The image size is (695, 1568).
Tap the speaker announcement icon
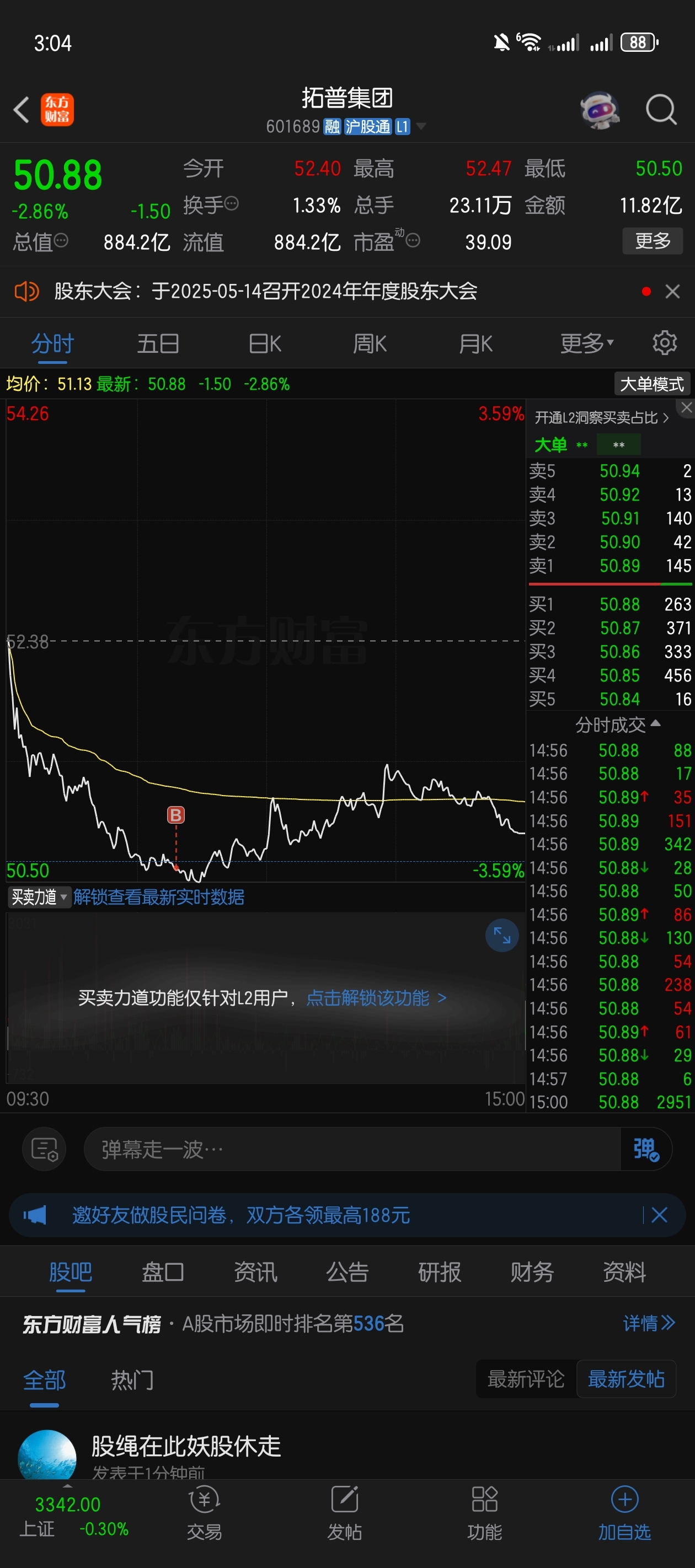click(x=27, y=292)
